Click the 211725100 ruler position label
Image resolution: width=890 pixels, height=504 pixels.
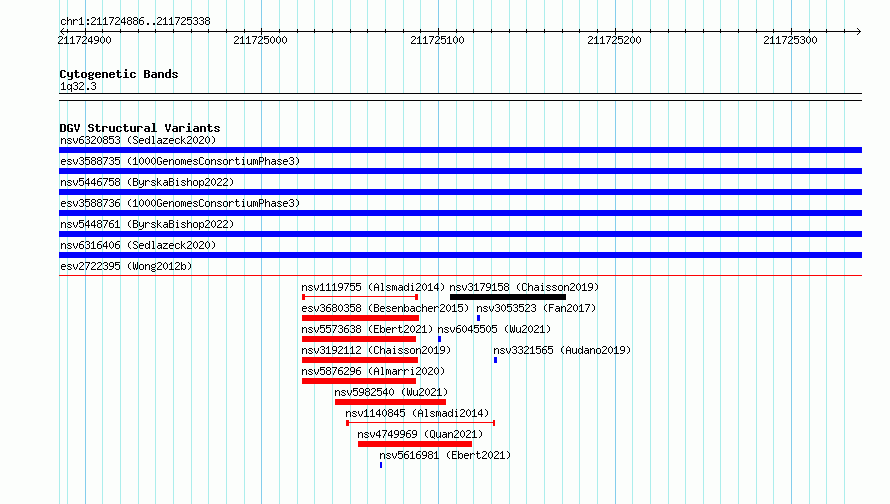[437, 40]
